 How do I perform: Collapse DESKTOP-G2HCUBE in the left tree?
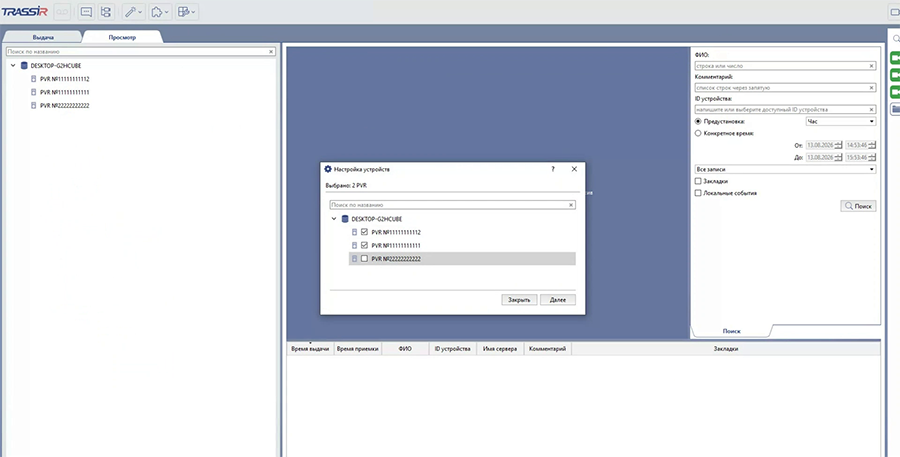[x=13, y=65]
